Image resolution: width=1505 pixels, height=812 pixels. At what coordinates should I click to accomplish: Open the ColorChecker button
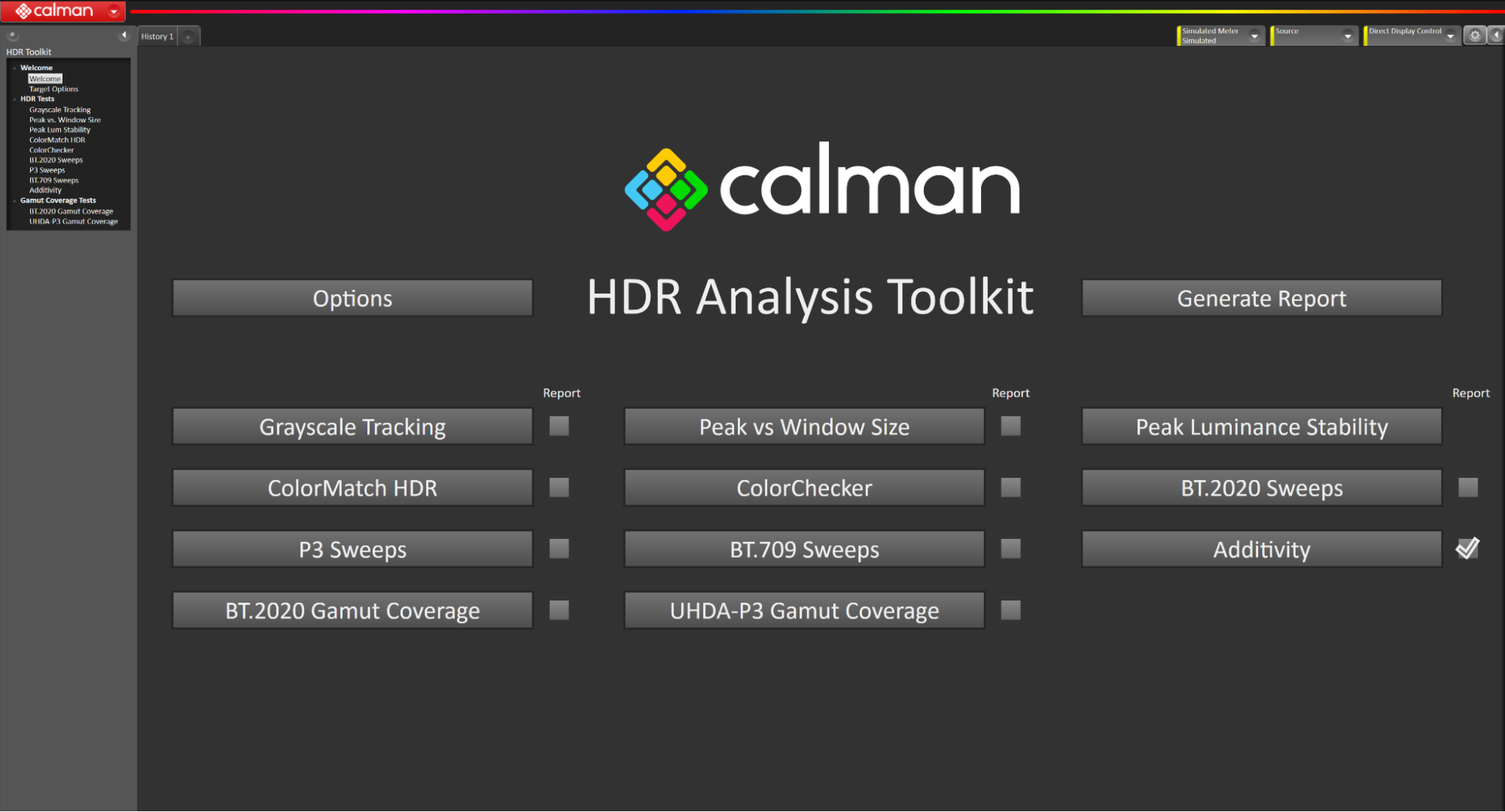[804, 488]
